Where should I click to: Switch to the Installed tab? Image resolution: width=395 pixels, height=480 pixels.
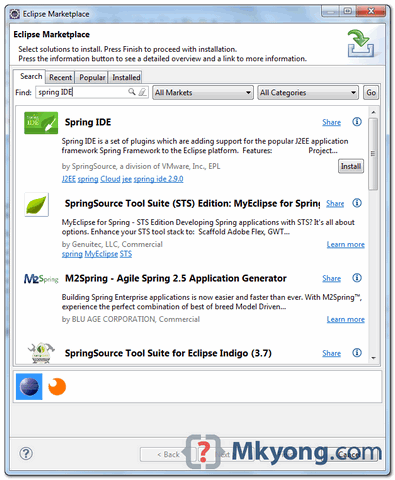[x=126, y=77]
